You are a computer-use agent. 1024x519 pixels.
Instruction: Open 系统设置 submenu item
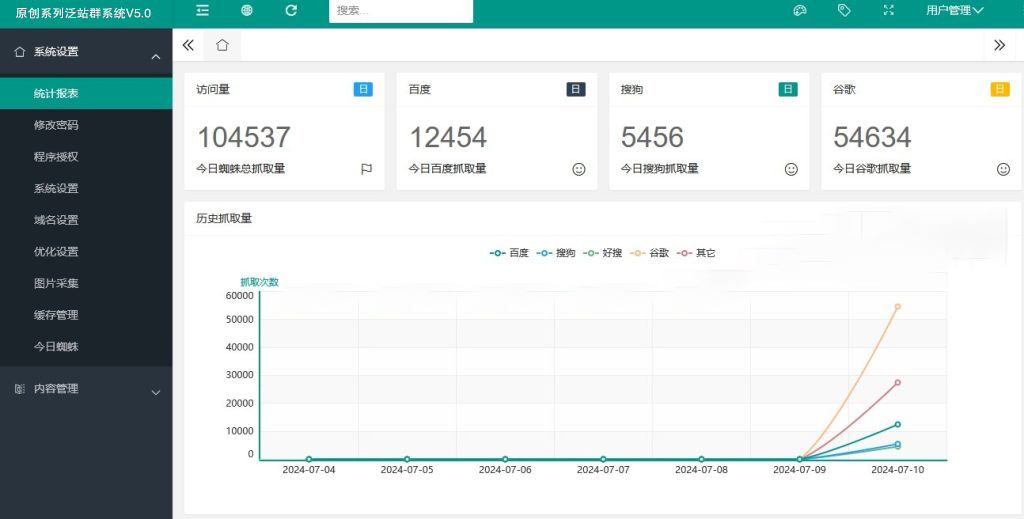point(86,188)
